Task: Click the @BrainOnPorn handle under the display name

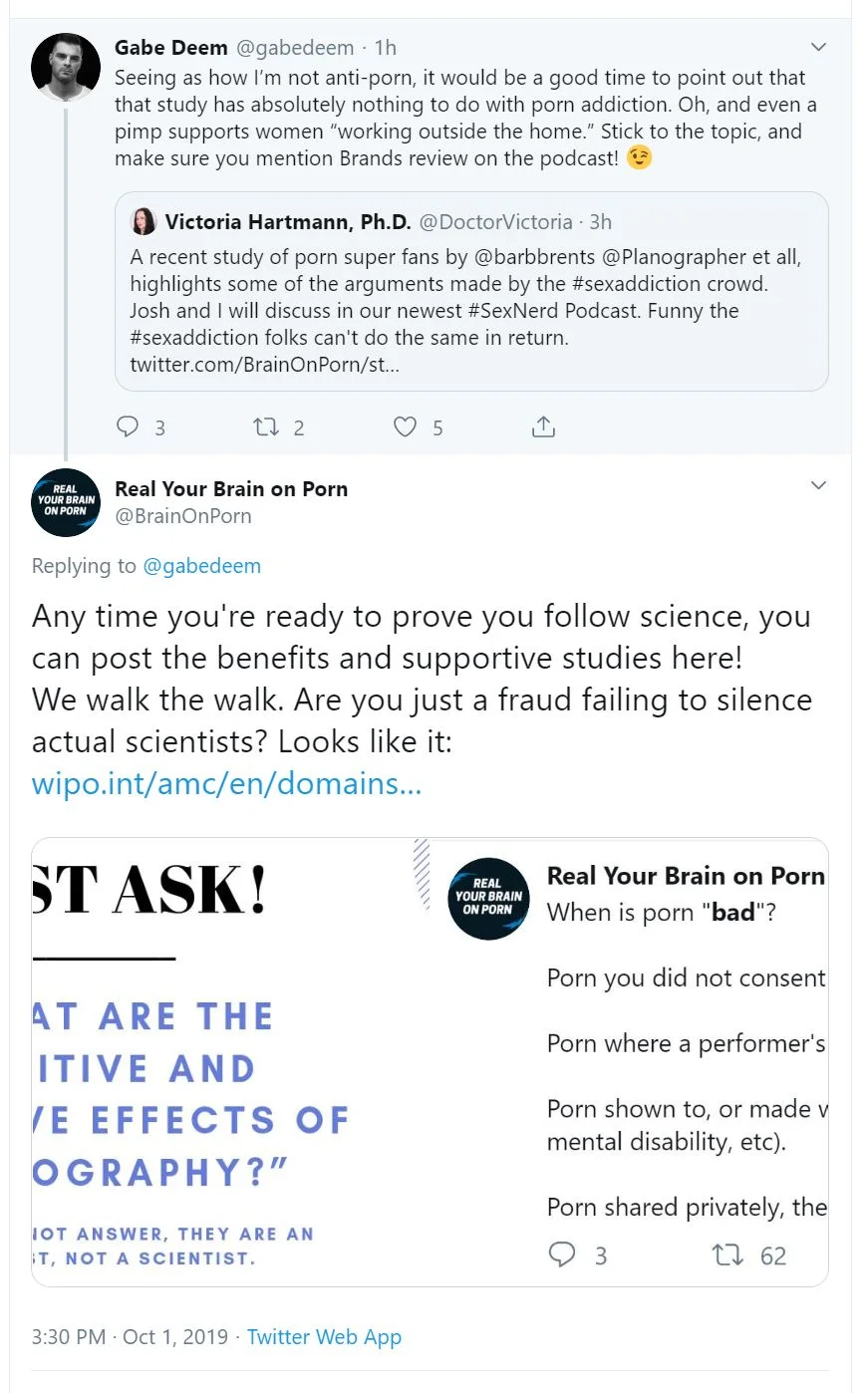Action: [x=183, y=516]
